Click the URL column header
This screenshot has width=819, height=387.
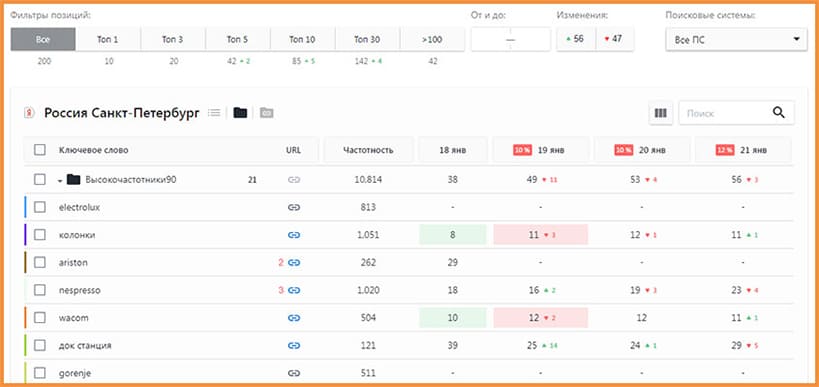coord(294,150)
